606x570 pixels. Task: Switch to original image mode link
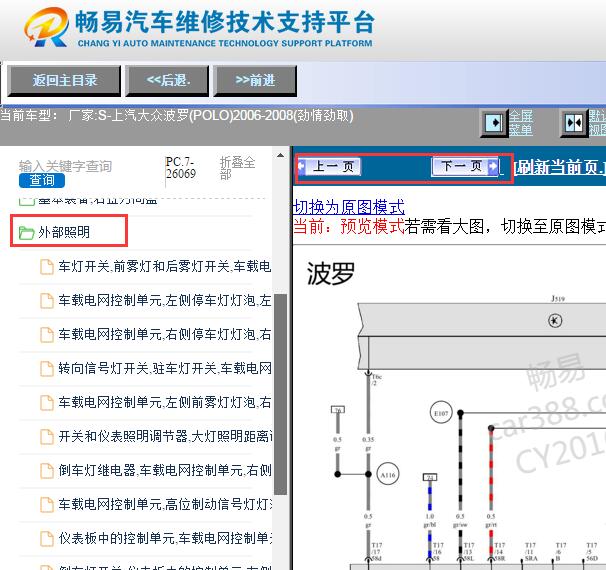349,207
